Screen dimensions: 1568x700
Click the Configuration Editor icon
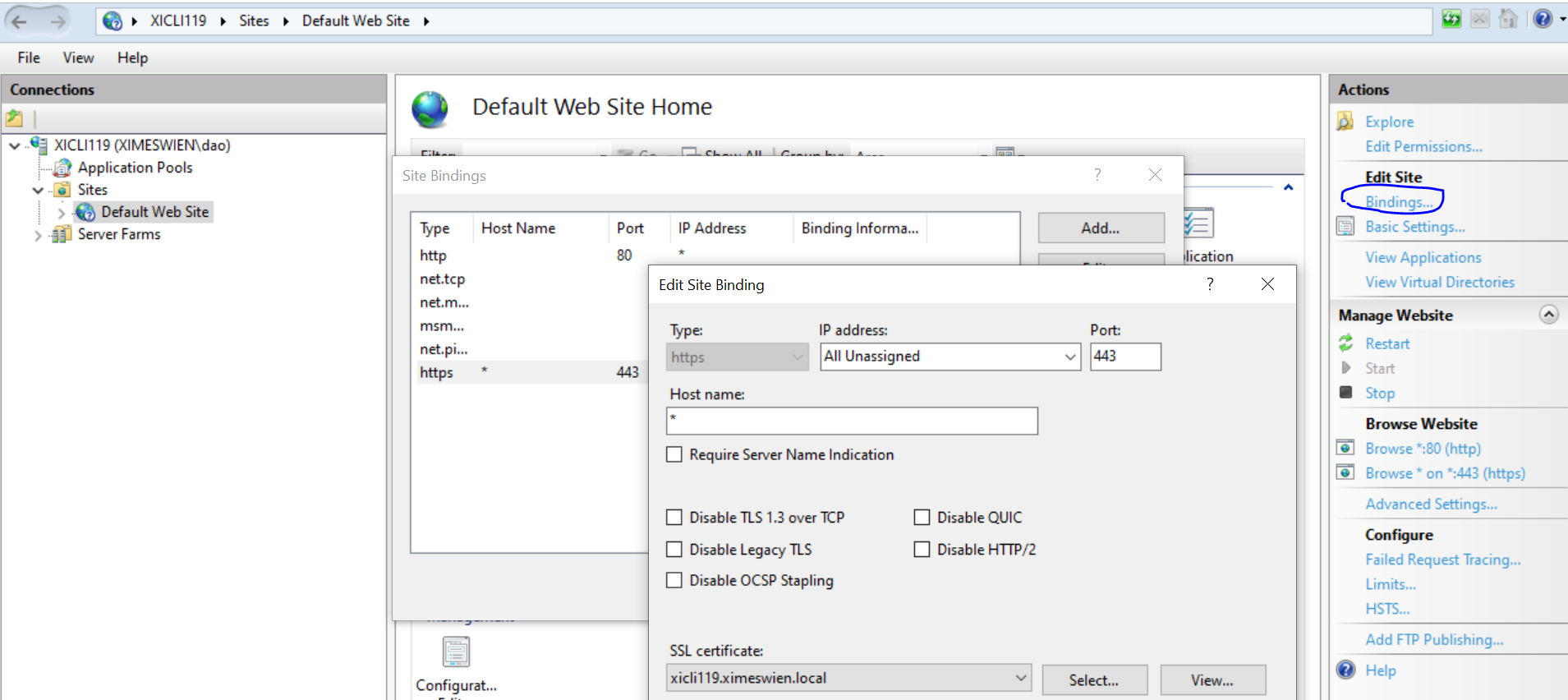tap(456, 652)
